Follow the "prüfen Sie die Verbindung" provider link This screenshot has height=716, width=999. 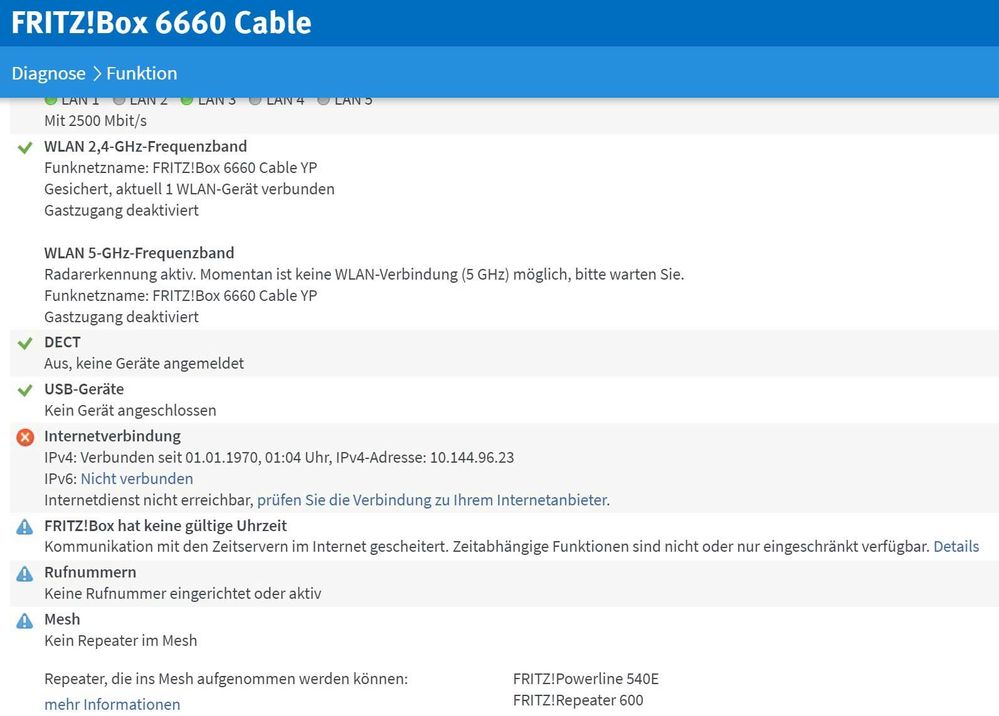(x=432, y=500)
